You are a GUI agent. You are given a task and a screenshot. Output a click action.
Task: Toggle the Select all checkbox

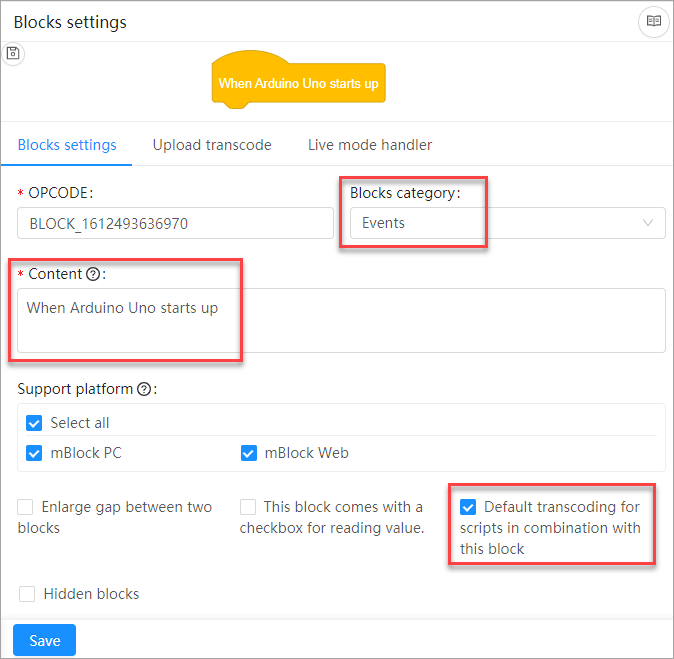point(35,423)
